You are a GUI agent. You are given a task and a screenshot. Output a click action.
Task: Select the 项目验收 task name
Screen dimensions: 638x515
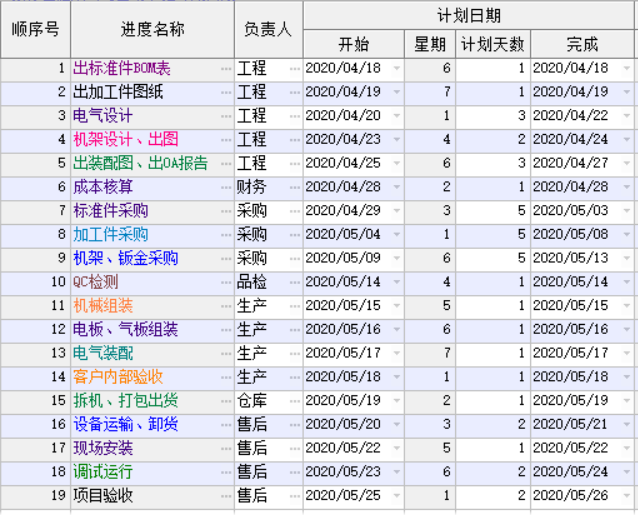(x=103, y=496)
